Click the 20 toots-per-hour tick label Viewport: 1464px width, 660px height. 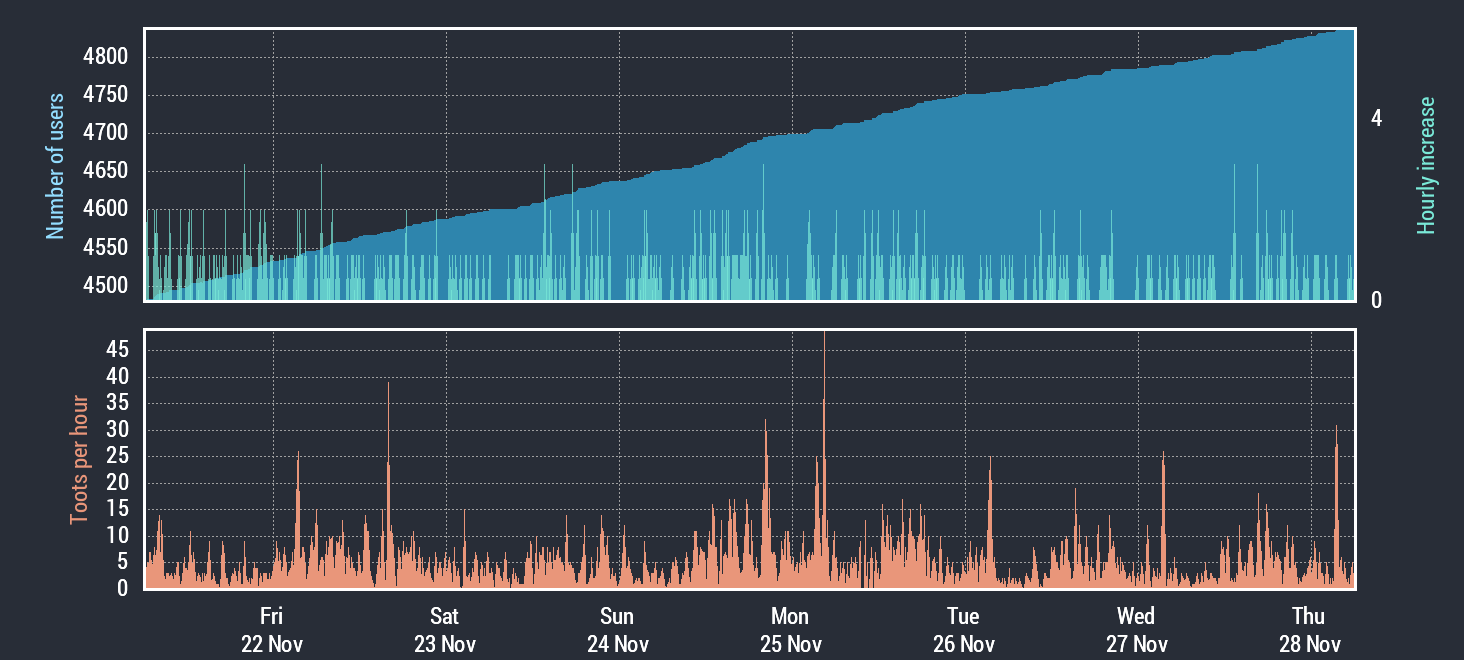[x=117, y=483]
